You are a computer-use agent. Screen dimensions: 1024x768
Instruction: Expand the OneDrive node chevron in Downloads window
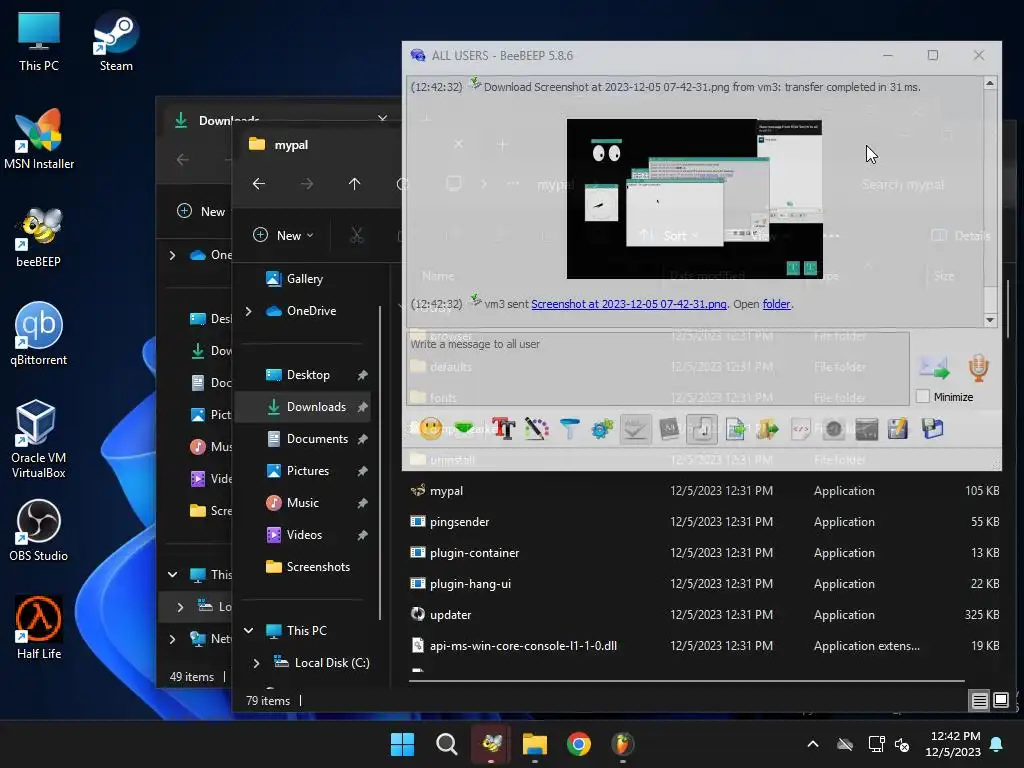[172, 255]
